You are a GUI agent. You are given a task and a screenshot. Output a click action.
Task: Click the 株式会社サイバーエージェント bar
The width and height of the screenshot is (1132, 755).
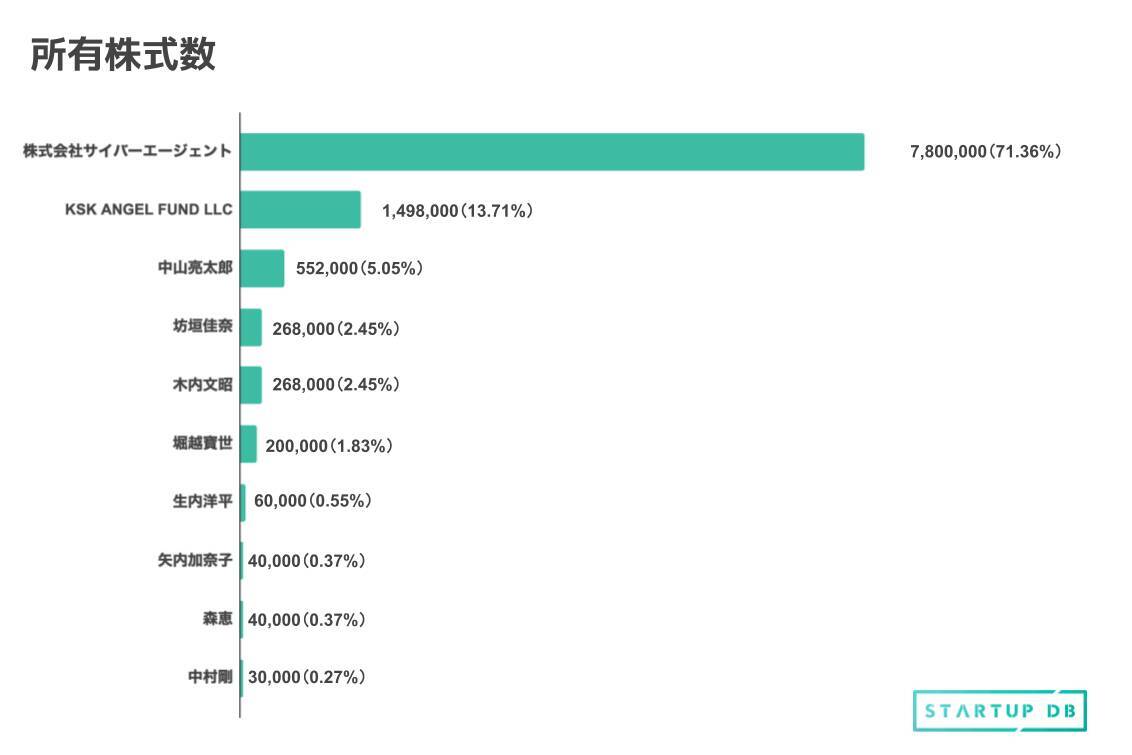click(x=551, y=152)
